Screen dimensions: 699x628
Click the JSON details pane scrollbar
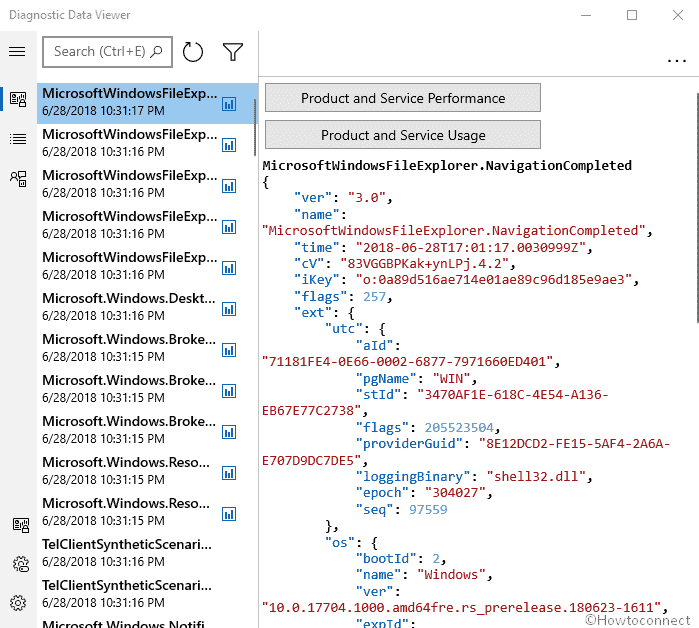[x=692, y=200]
